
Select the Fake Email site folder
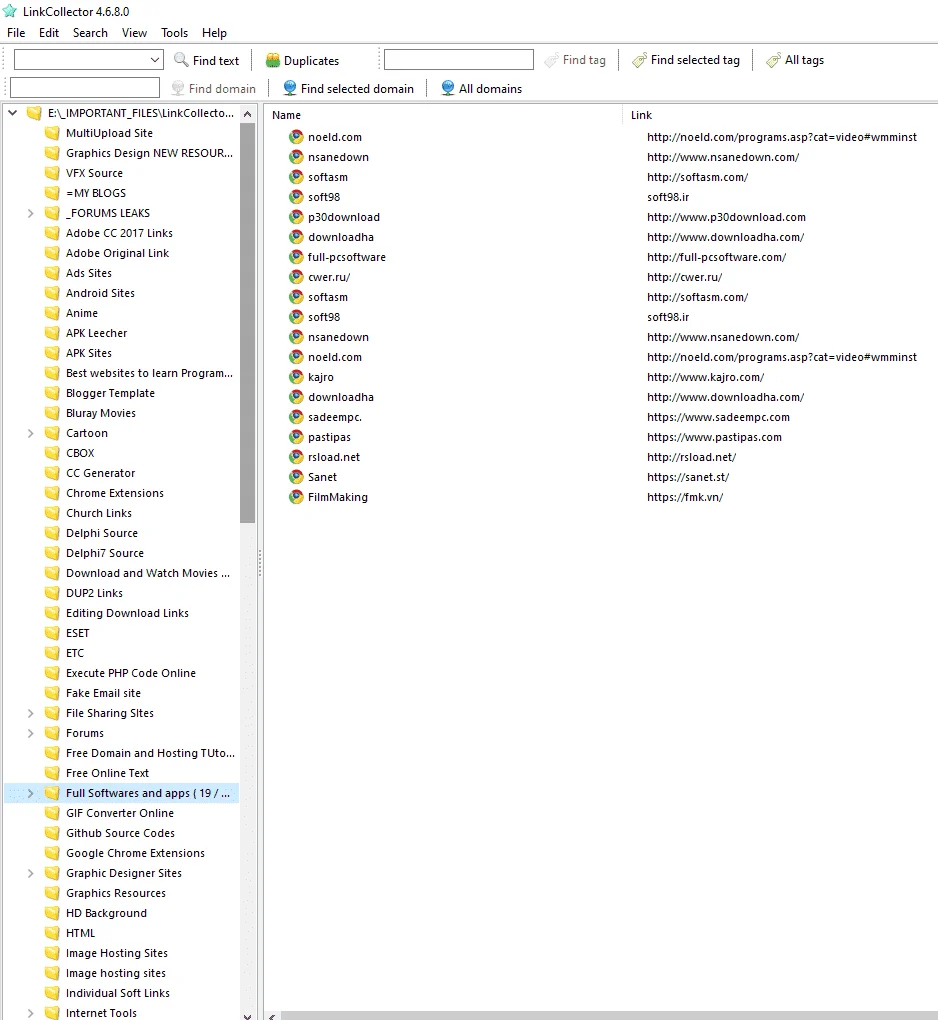click(103, 693)
